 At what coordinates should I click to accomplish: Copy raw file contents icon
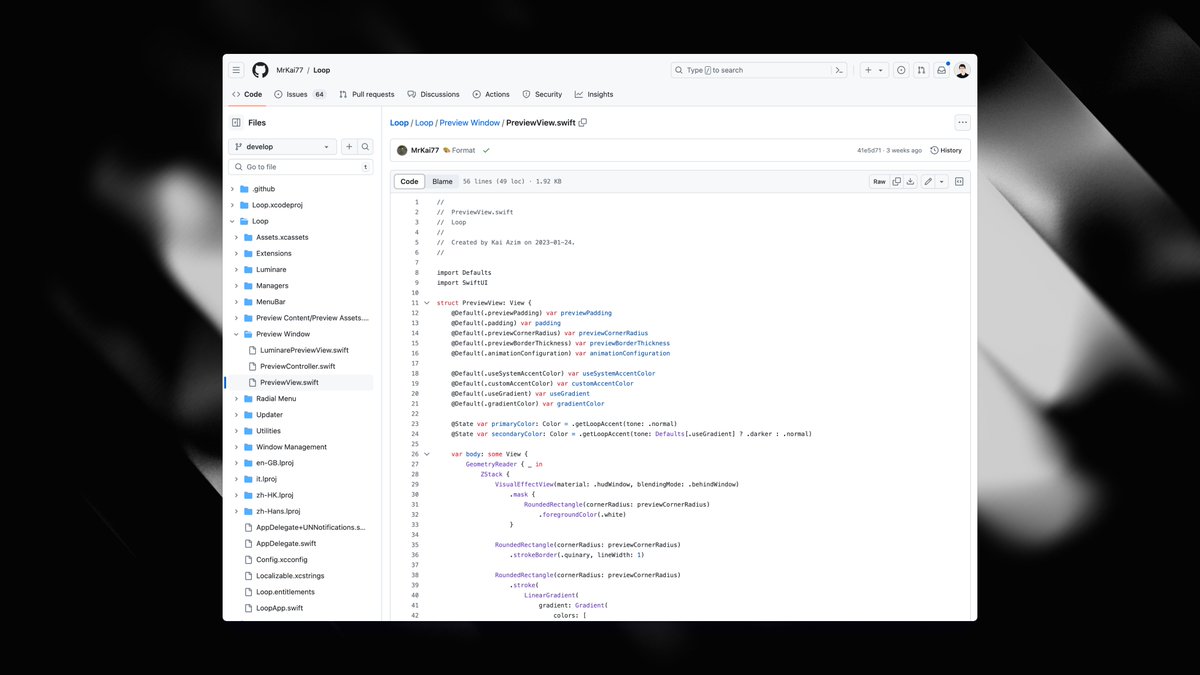tap(896, 182)
